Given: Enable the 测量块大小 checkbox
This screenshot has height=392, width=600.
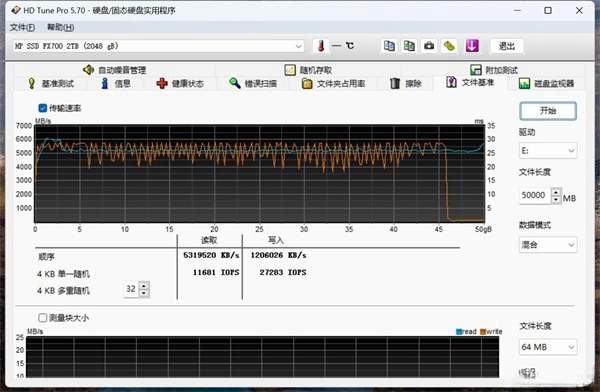Looking at the screenshot, I should [43, 317].
